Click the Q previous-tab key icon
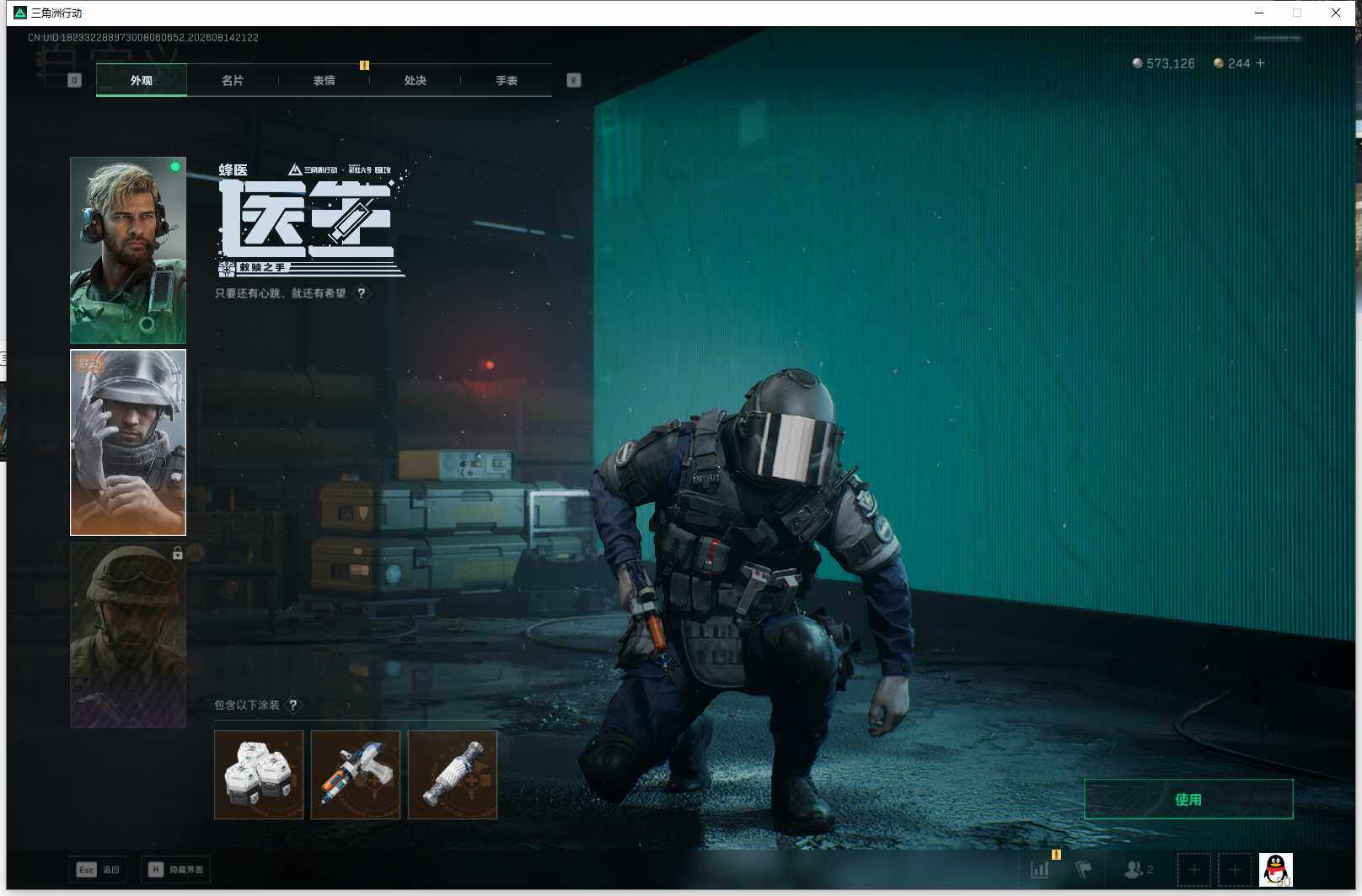This screenshot has width=1362, height=896. (x=74, y=80)
